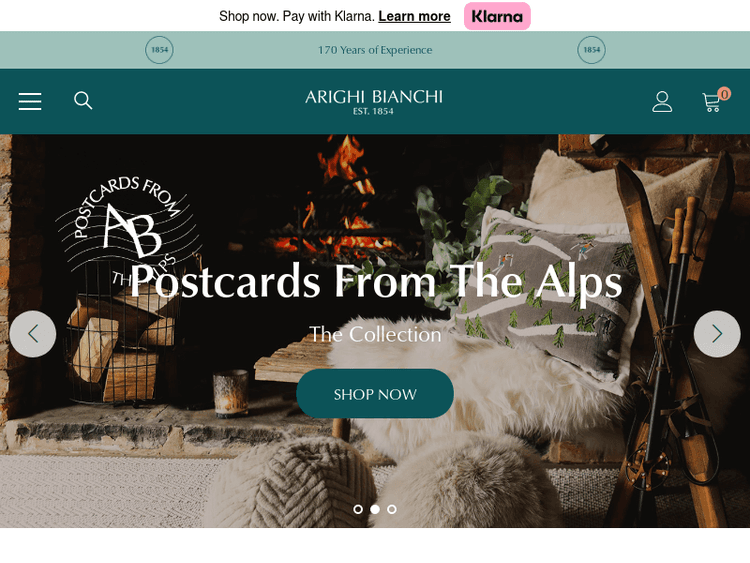
Task: Open the search magnifier icon
Action: coord(83,100)
